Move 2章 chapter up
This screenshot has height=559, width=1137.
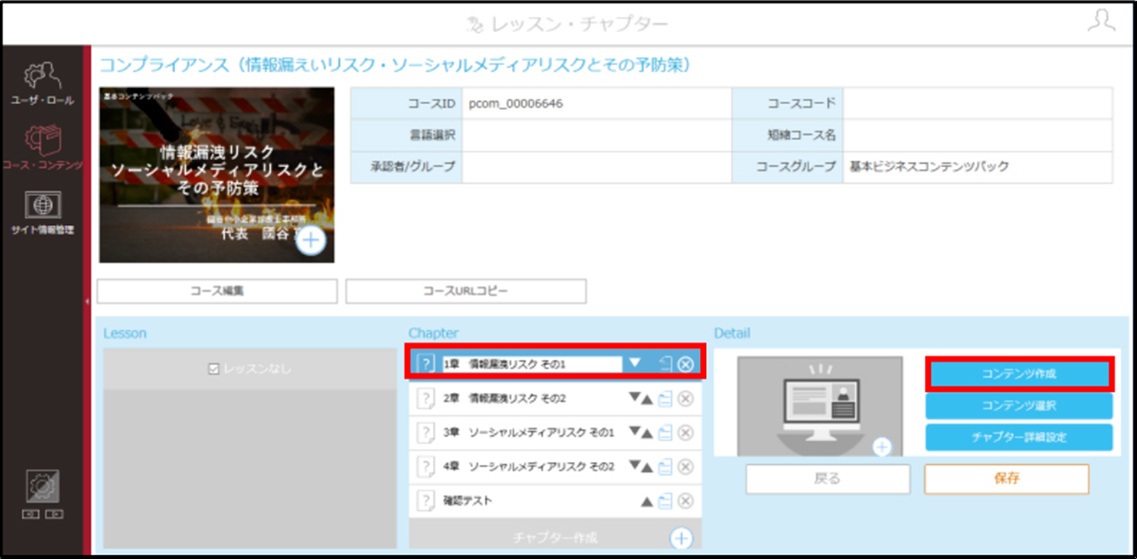pyautogui.click(x=648, y=399)
